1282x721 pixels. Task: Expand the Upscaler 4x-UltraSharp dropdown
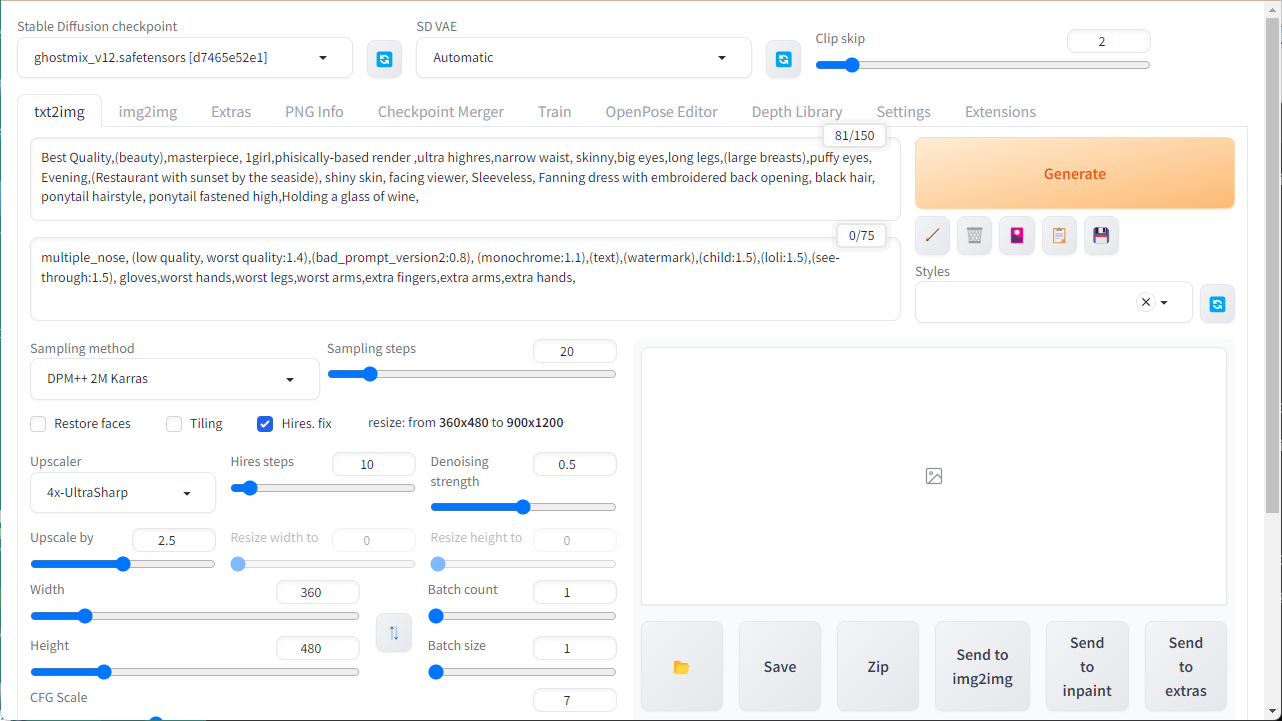click(x=122, y=493)
